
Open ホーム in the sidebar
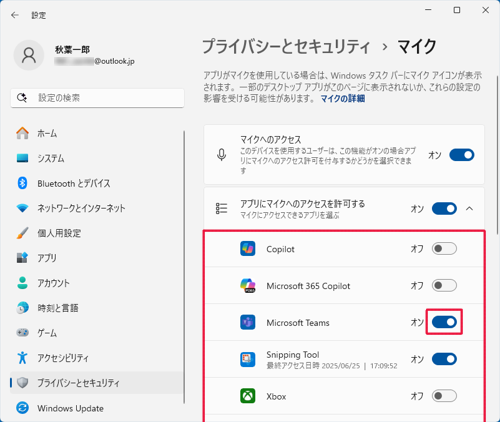(x=97, y=133)
